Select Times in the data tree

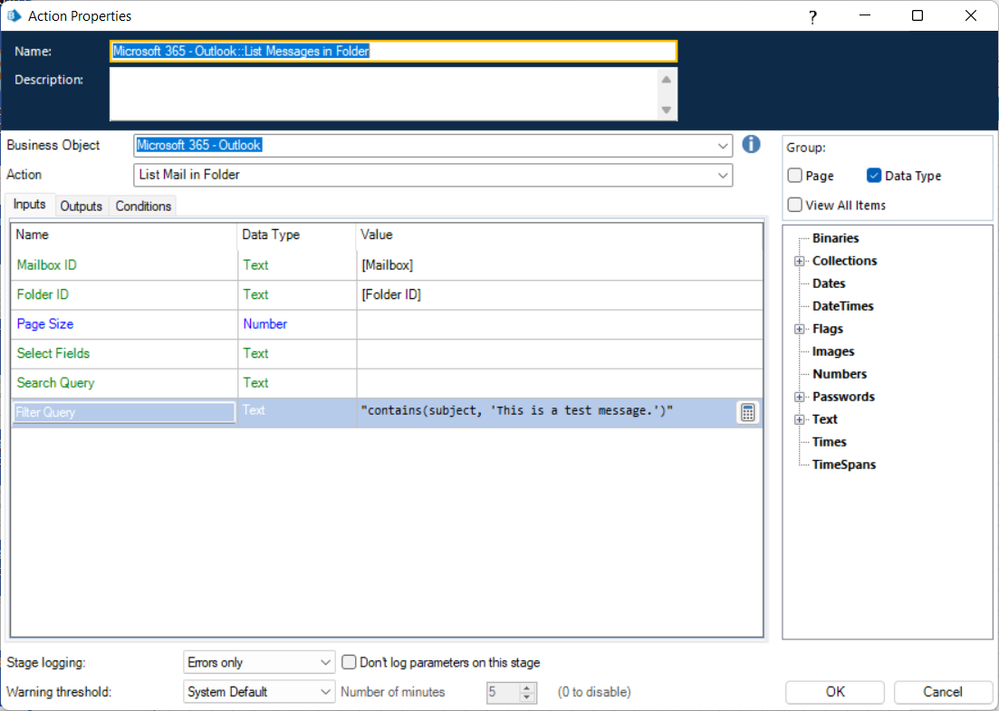(x=829, y=442)
